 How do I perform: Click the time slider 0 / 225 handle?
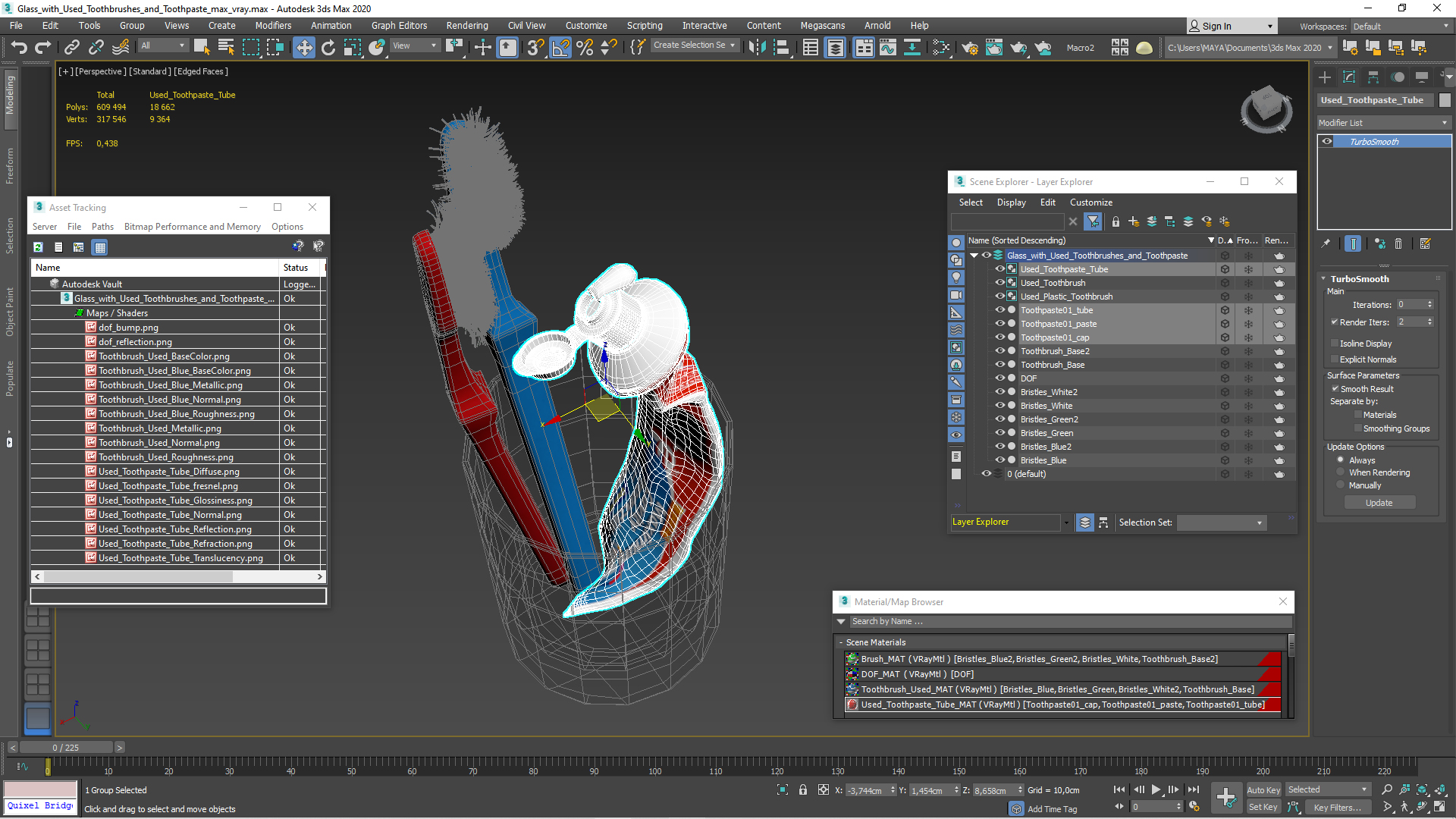(x=66, y=748)
